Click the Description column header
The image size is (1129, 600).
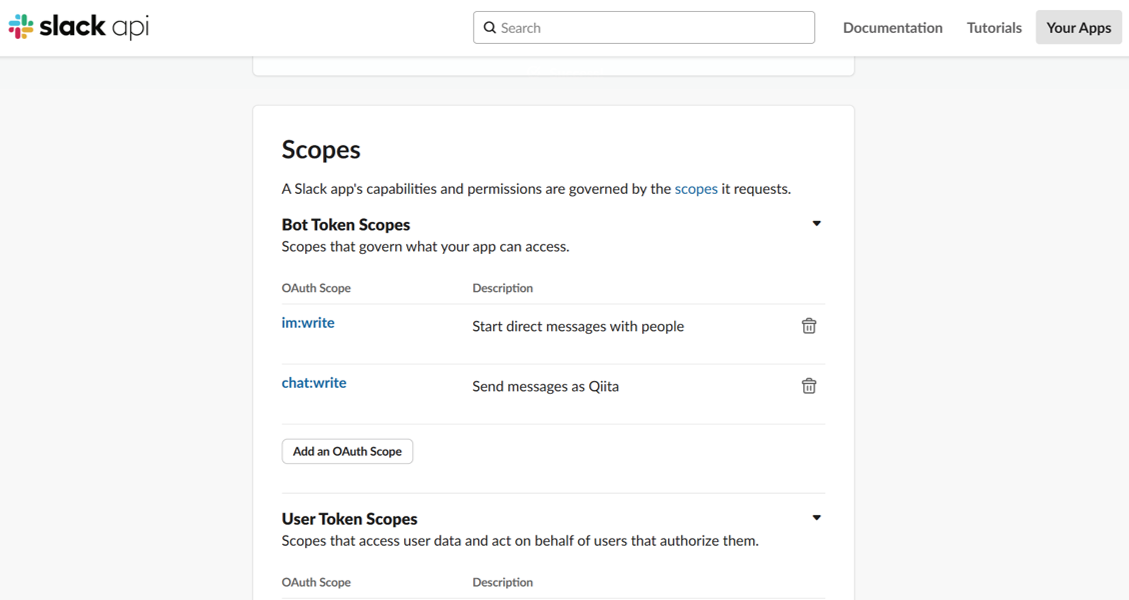click(502, 287)
